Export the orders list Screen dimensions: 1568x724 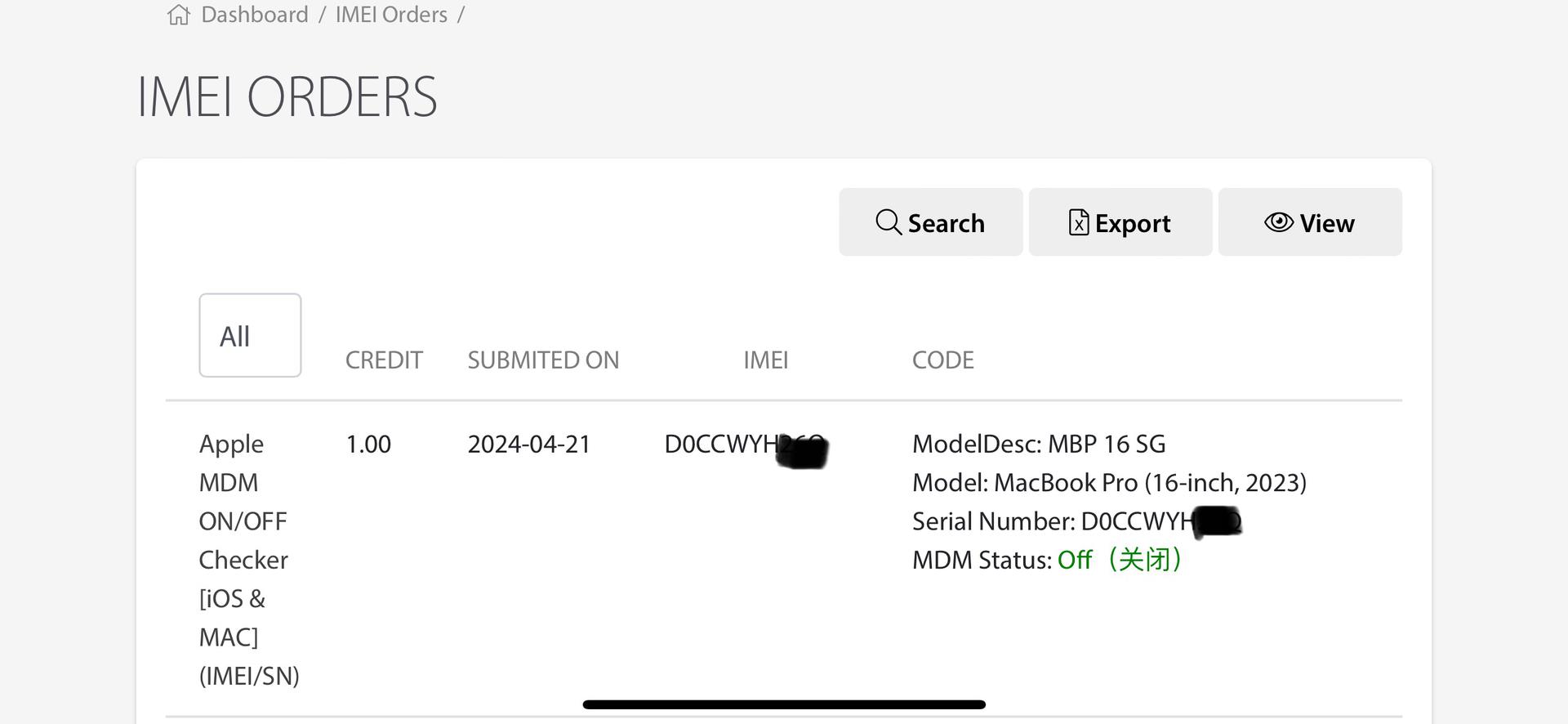point(1120,222)
